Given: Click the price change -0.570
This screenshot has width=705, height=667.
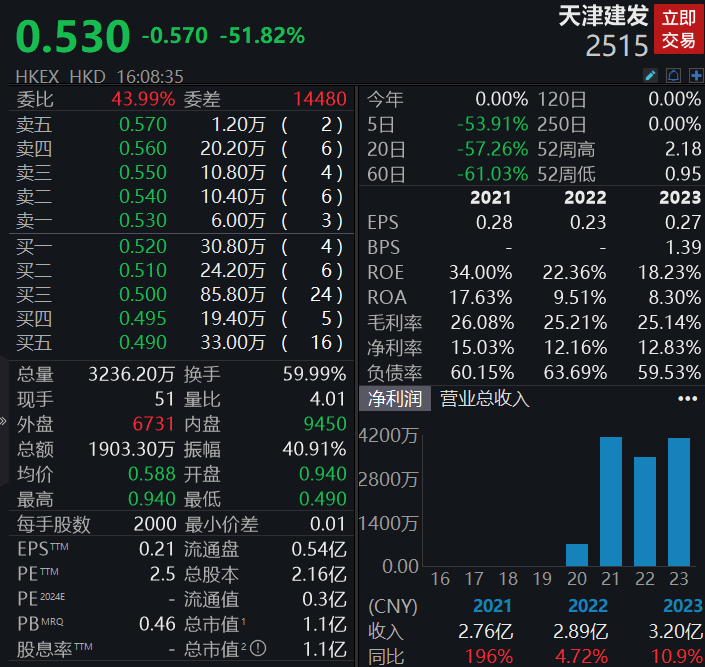Looking at the screenshot, I should pos(175,36).
